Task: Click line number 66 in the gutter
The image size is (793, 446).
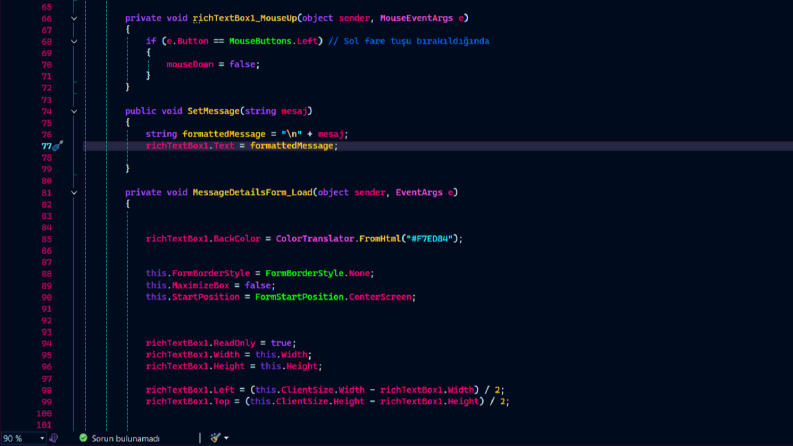Action: pyautogui.click(x=47, y=19)
